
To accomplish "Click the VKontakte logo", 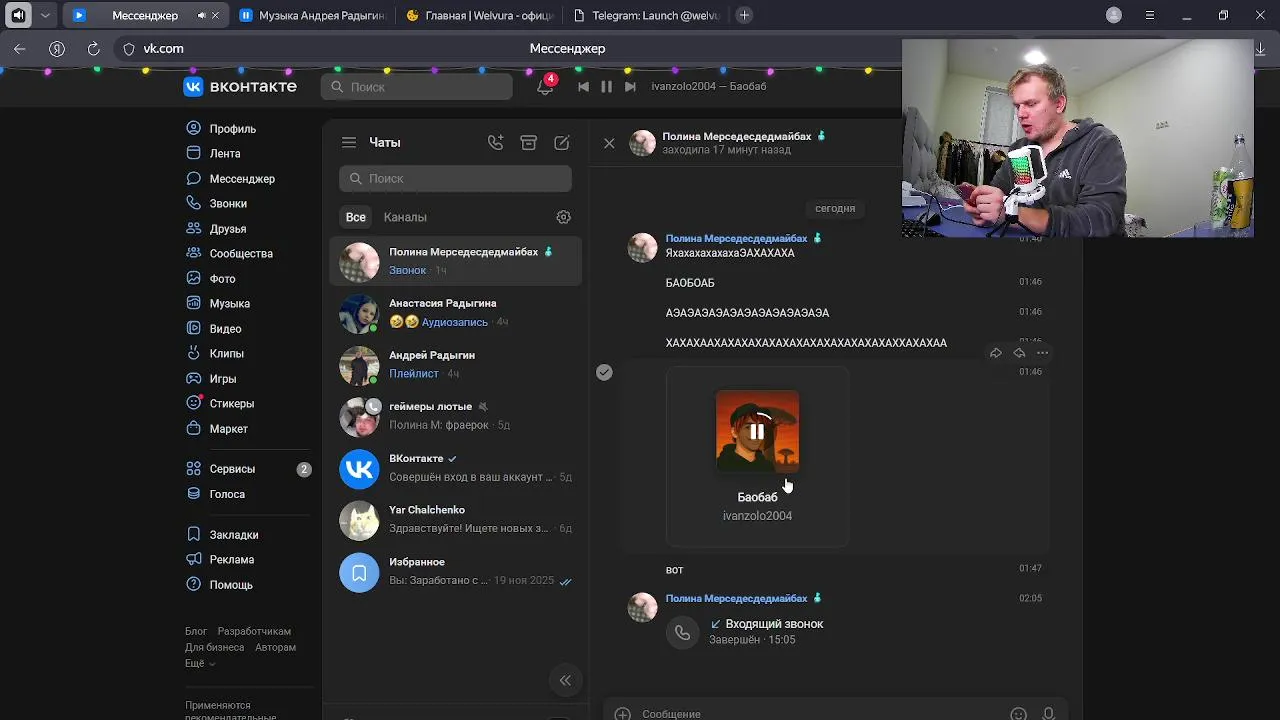I will (x=240, y=87).
